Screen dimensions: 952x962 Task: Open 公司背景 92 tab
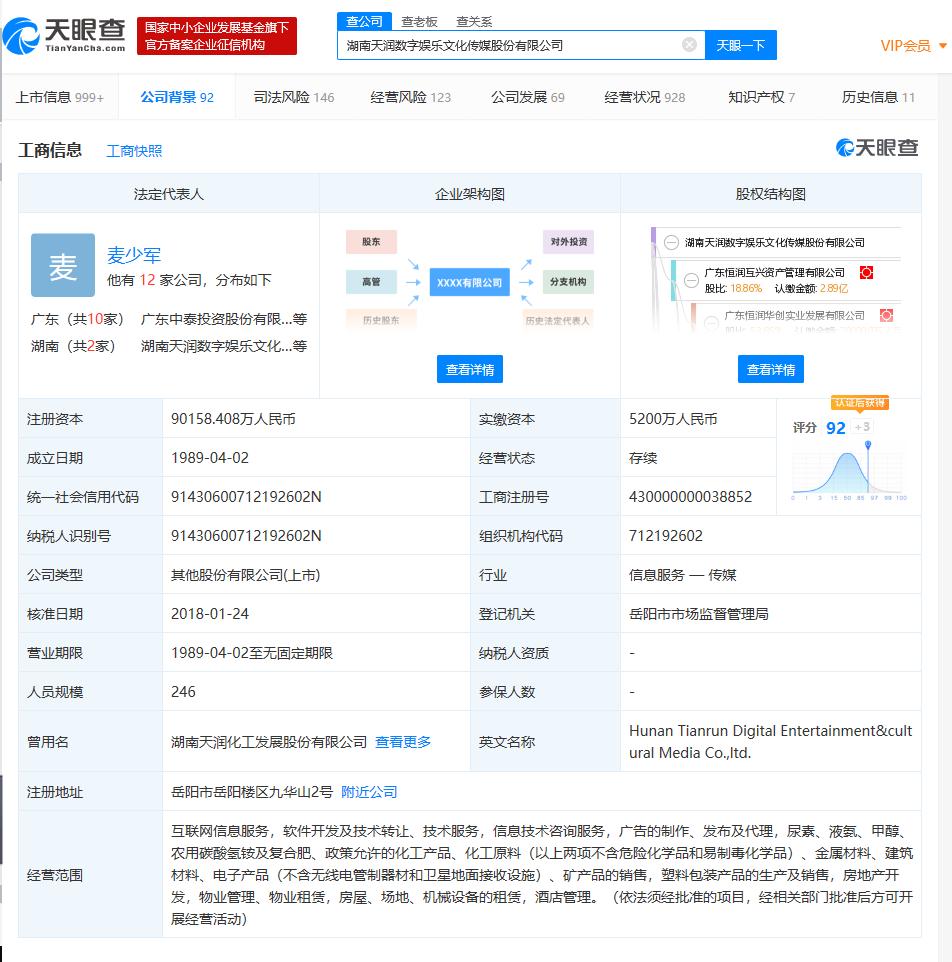tap(177, 97)
